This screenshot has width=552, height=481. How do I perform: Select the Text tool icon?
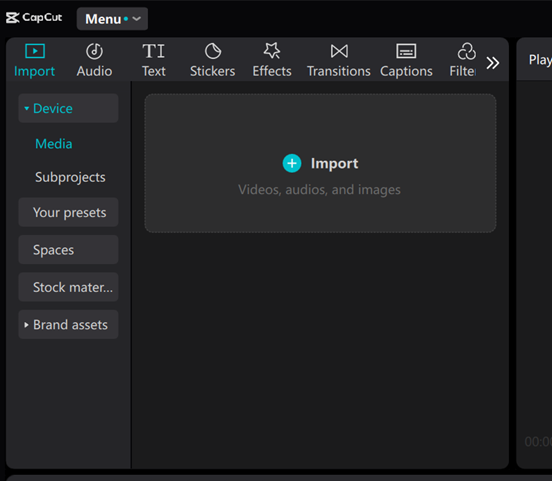click(x=153, y=51)
